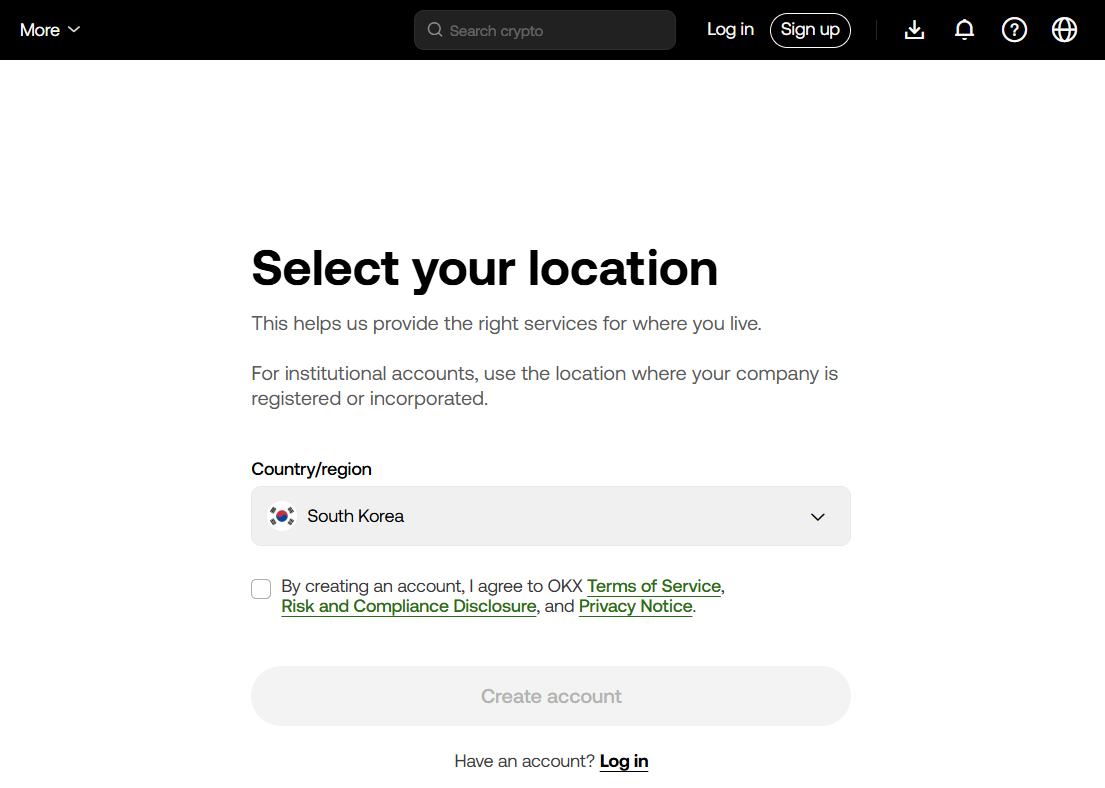Open the notifications bell
This screenshot has height=788, width=1105.
pyautogui.click(x=964, y=30)
